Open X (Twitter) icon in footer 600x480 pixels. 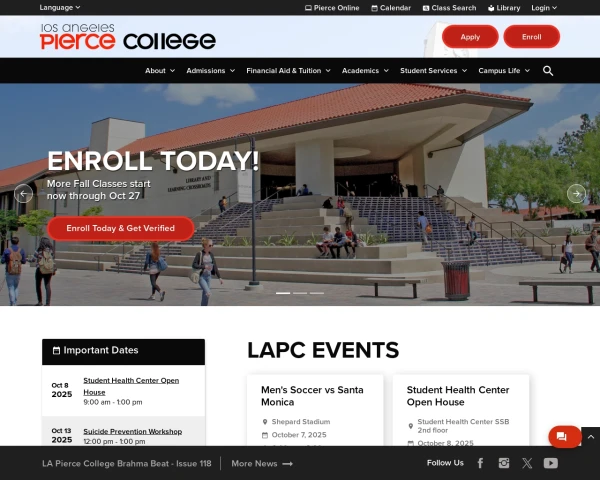pos(527,463)
